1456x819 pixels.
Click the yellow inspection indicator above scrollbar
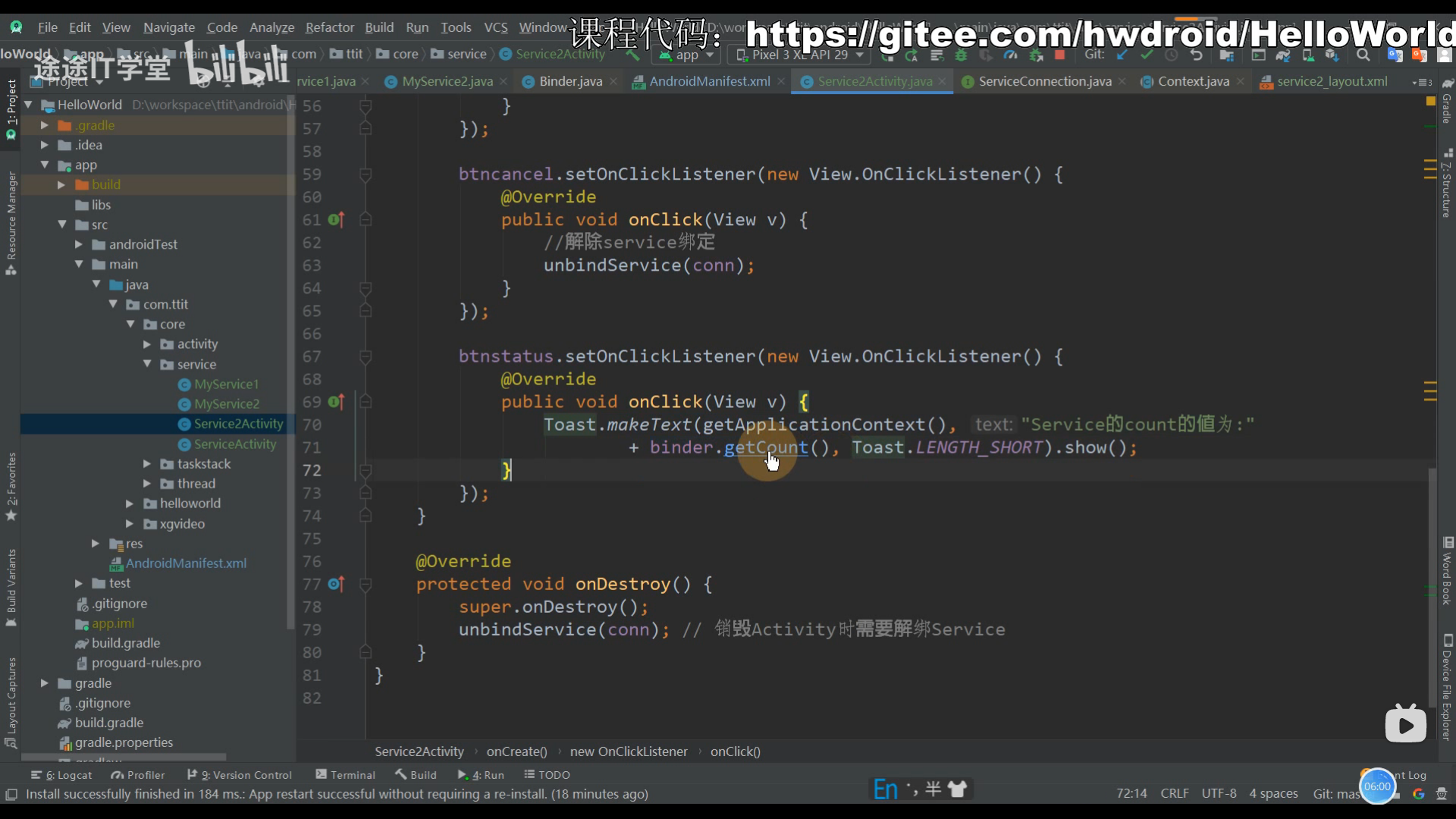click(1430, 101)
